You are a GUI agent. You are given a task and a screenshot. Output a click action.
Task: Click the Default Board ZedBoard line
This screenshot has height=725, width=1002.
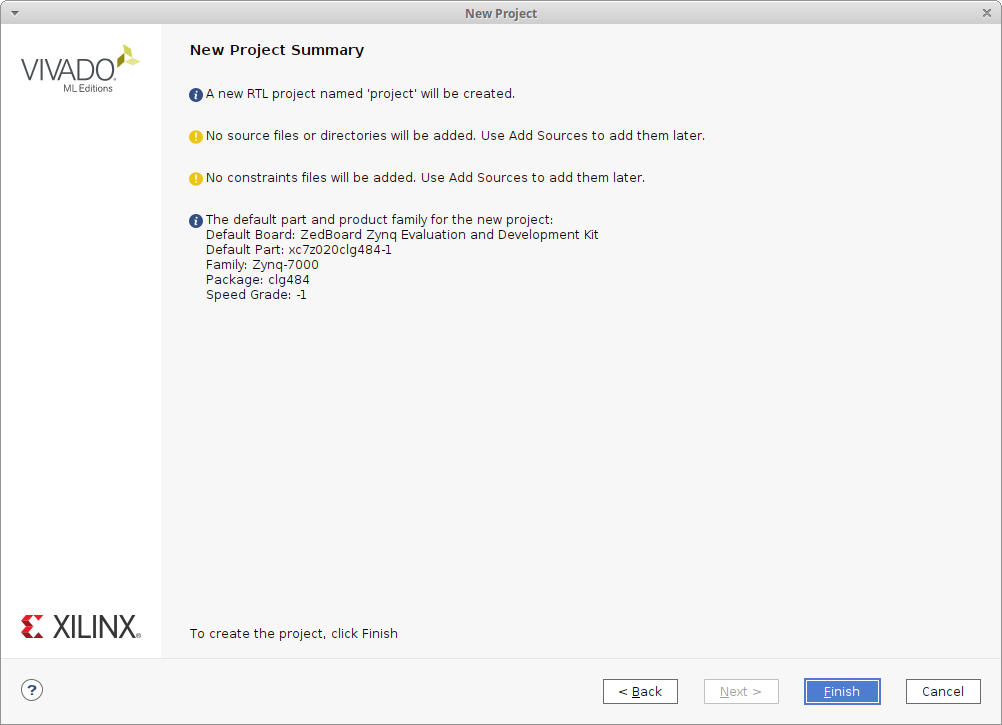(402, 235)
